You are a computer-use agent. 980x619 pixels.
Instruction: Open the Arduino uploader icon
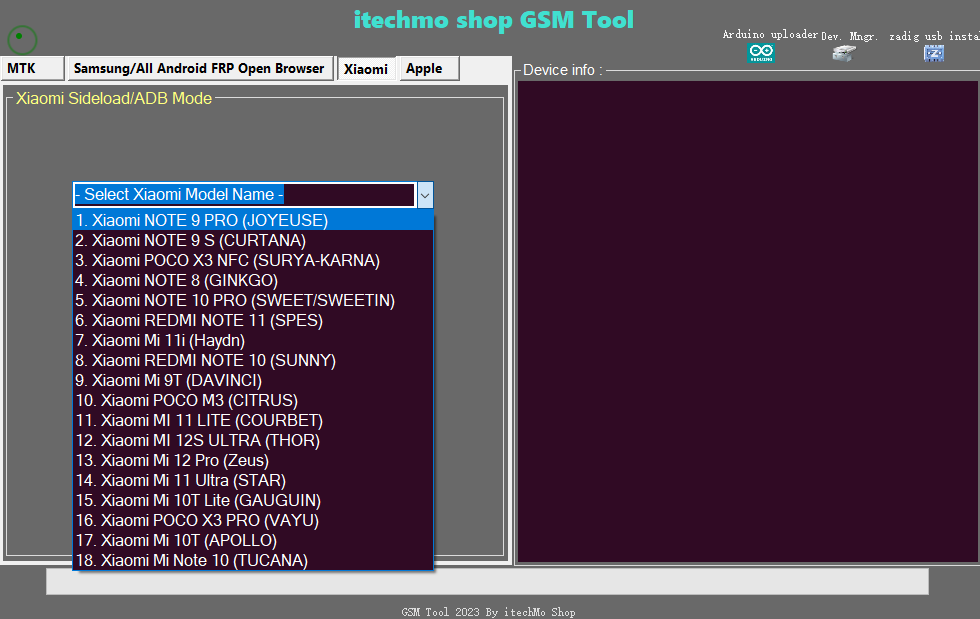pos(761,53)
